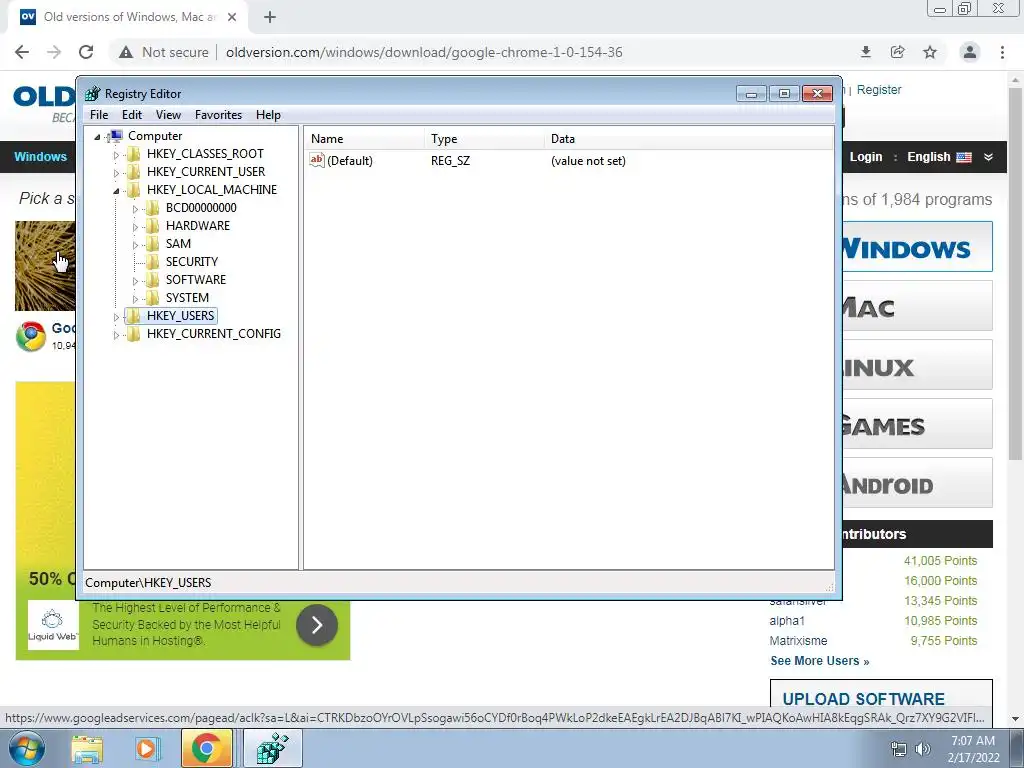Image resolution: width=1024 pixels, height=768 pixels.
Task: Open the Help menu in Registry Editor
Action: pos(268,115)
